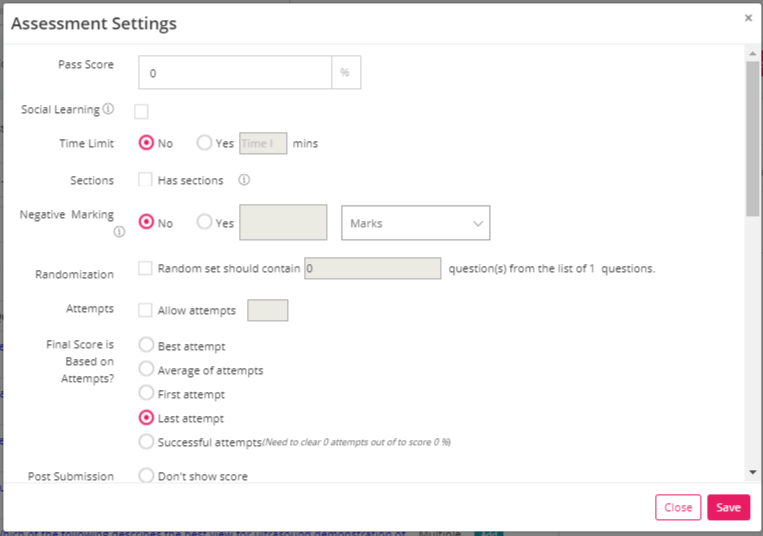Choose Best attempt for final score
This screenshot has width=763, height=536.
(x=146, y=345)
